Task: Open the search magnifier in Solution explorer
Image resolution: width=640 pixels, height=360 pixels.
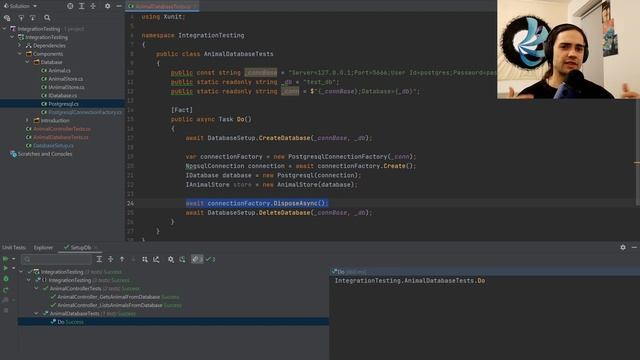Action: (47, 18)
